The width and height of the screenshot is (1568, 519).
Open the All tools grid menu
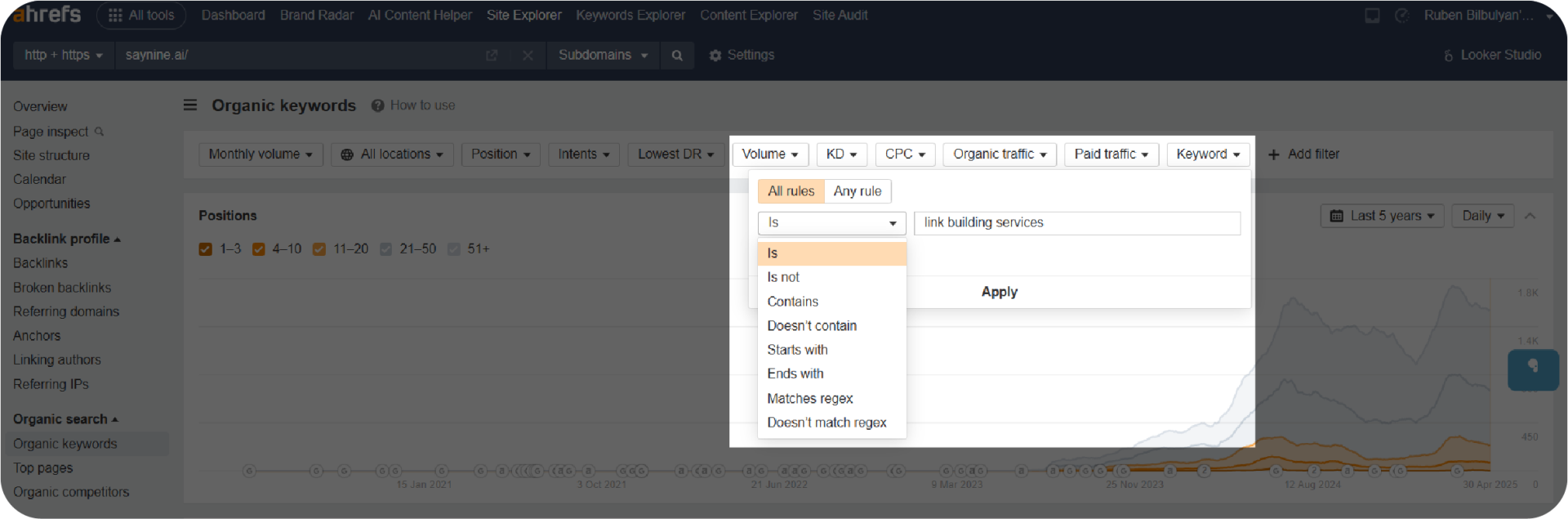[141, 16]
